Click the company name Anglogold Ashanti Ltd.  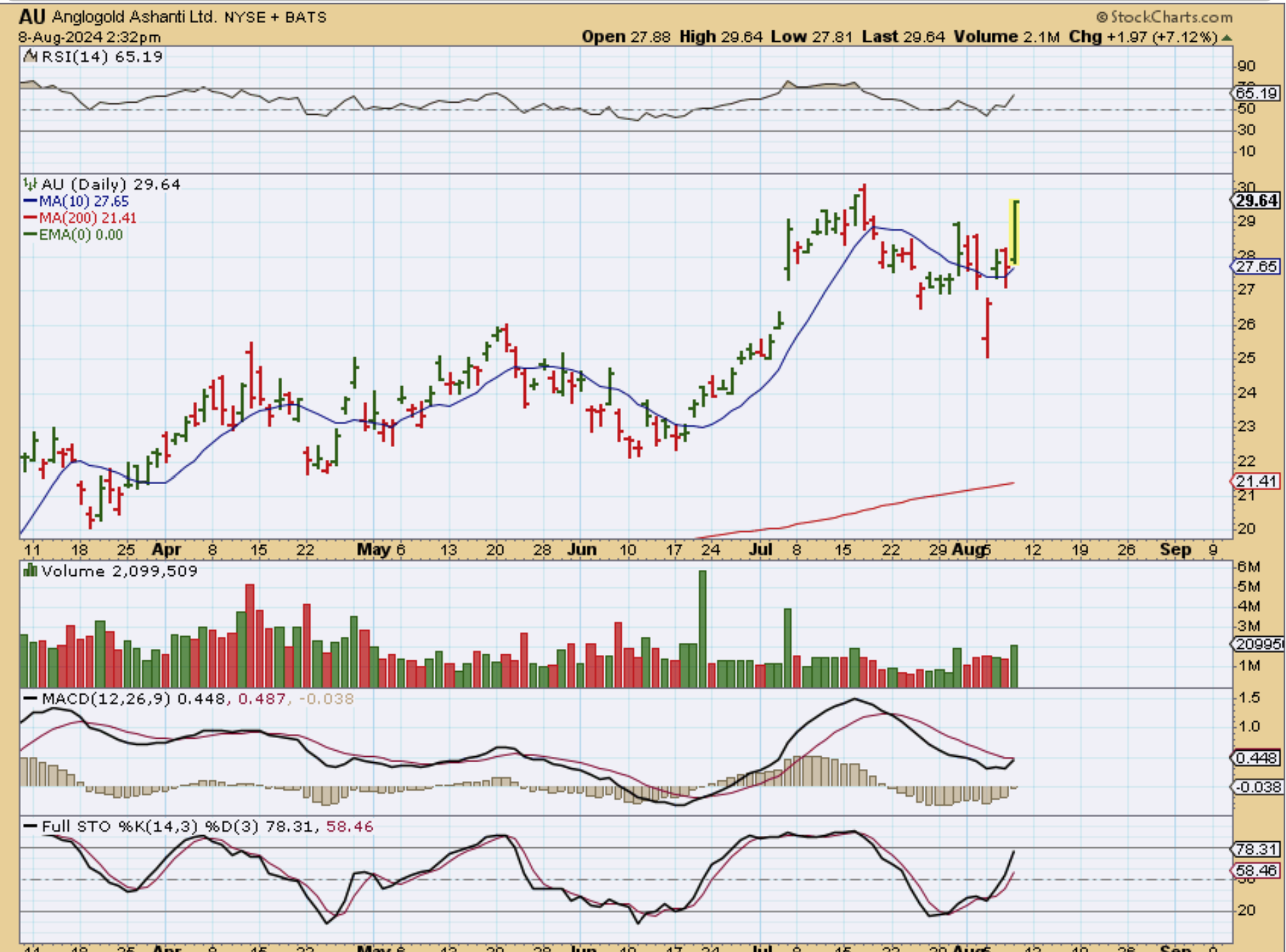pos(133,17)
